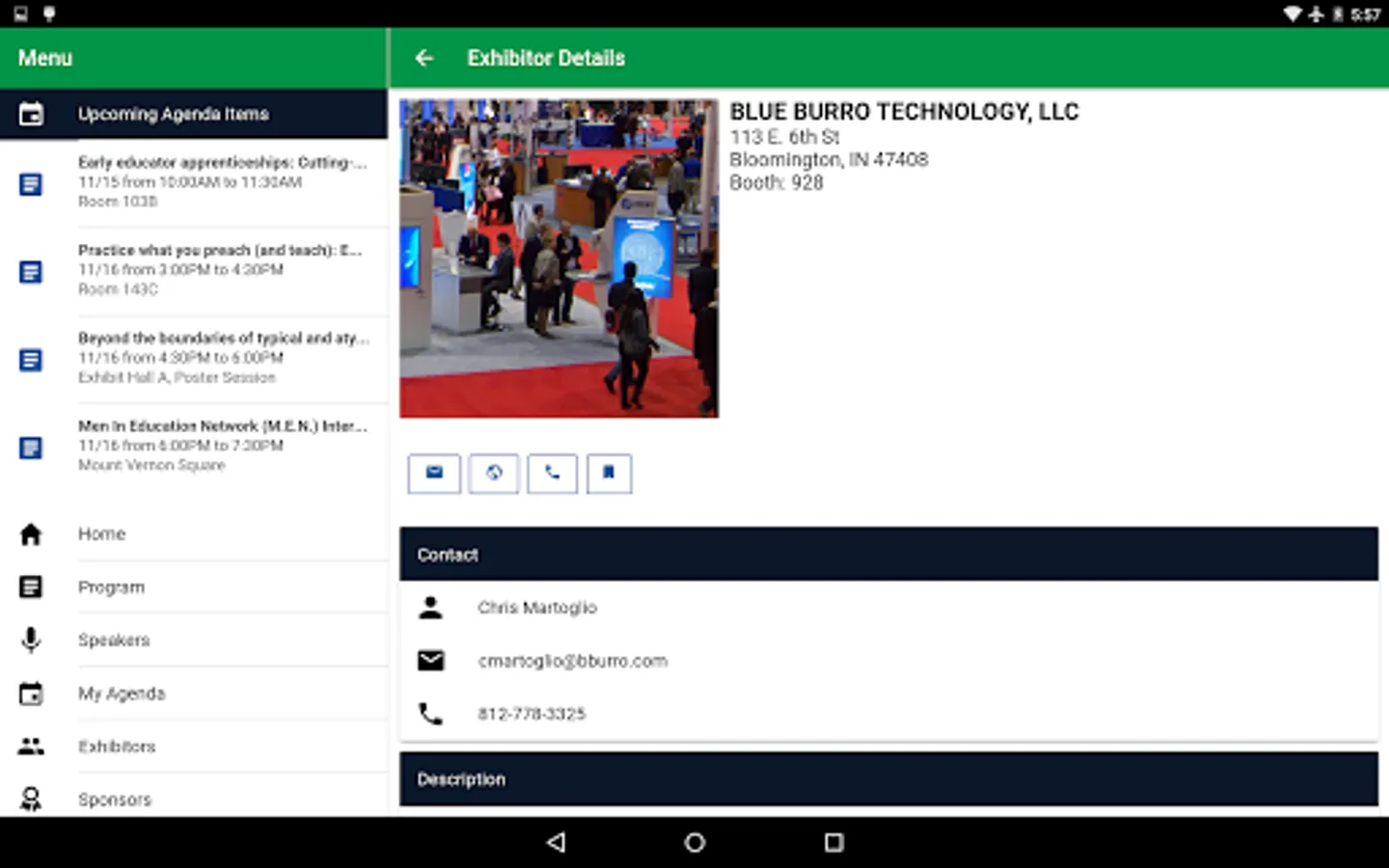Open the Exhibitors menu item
This screenshot has height=868, width=1389.
pos(194,746)
